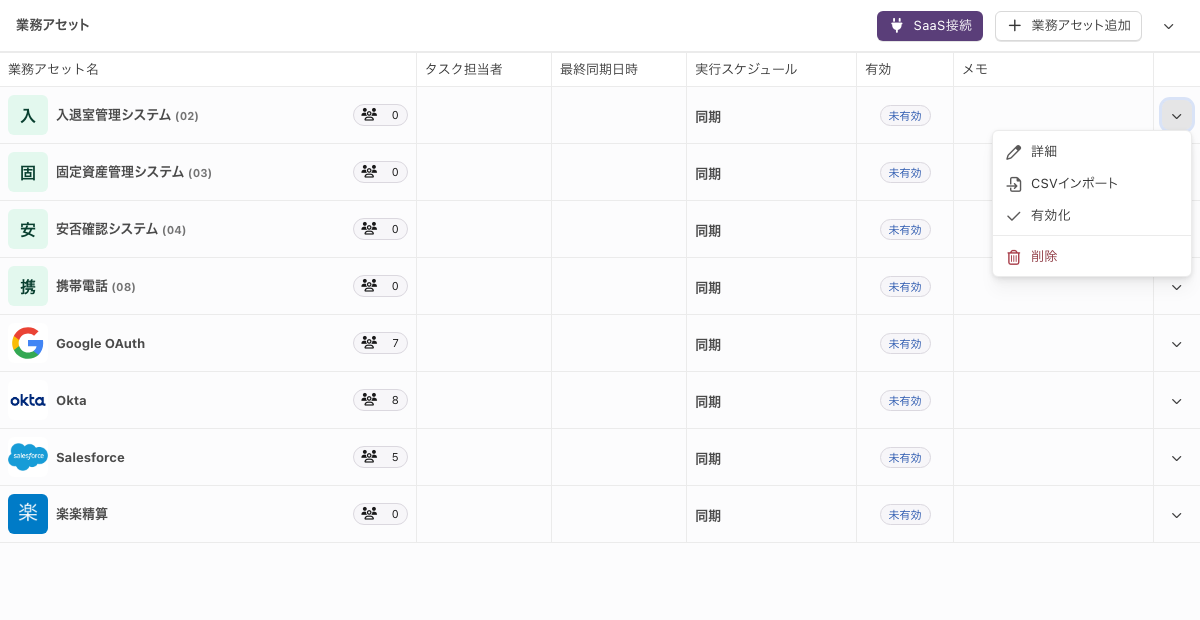Viewport: 1200px width, 620px height.
Task: Select 有効化 in the context menu
Action: click(1092, 216)
